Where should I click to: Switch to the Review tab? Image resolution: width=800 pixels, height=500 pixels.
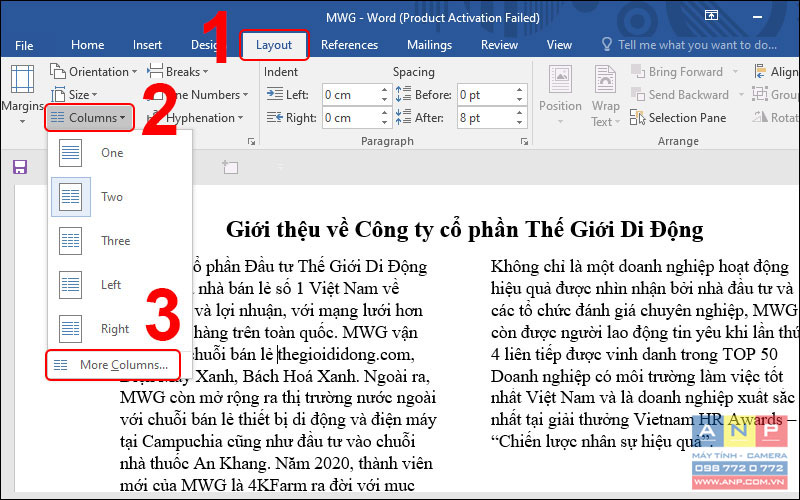tap(499, 45)
